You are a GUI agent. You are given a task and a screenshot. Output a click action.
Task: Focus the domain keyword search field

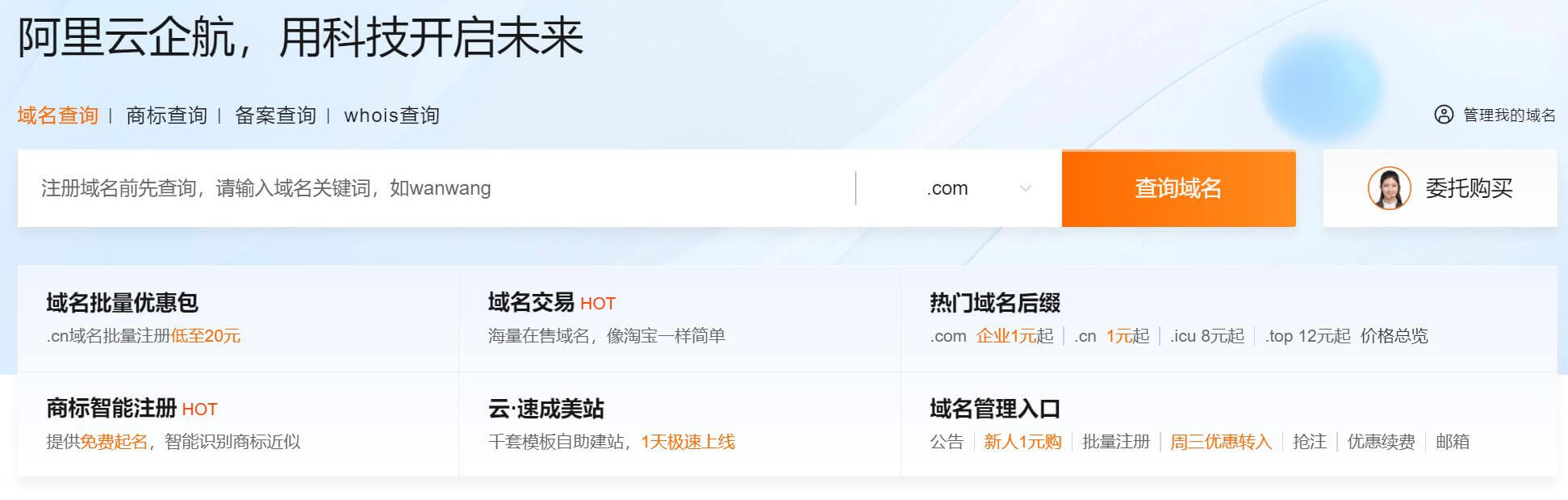coord(436,188)
